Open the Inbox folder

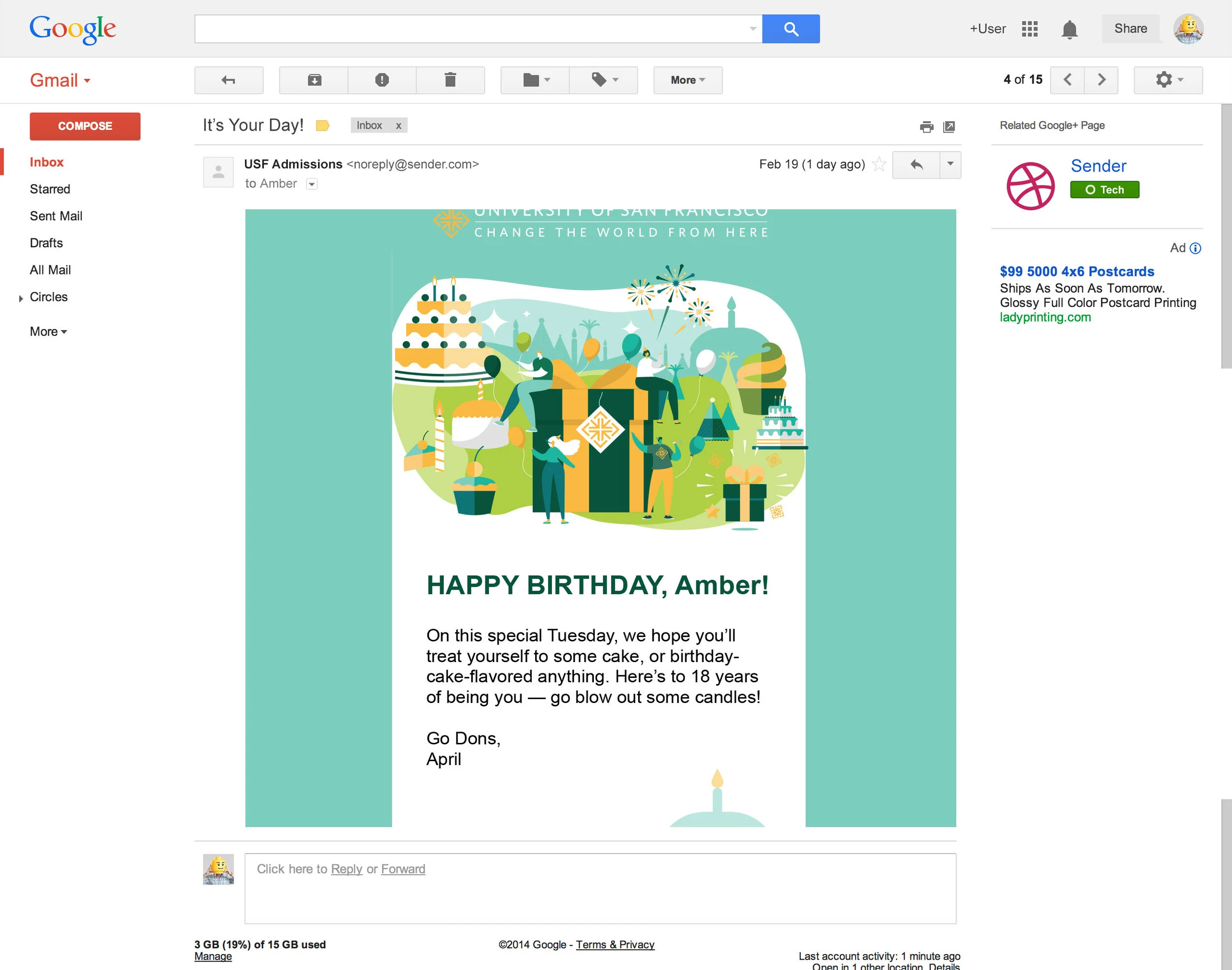tap(47, 163)
